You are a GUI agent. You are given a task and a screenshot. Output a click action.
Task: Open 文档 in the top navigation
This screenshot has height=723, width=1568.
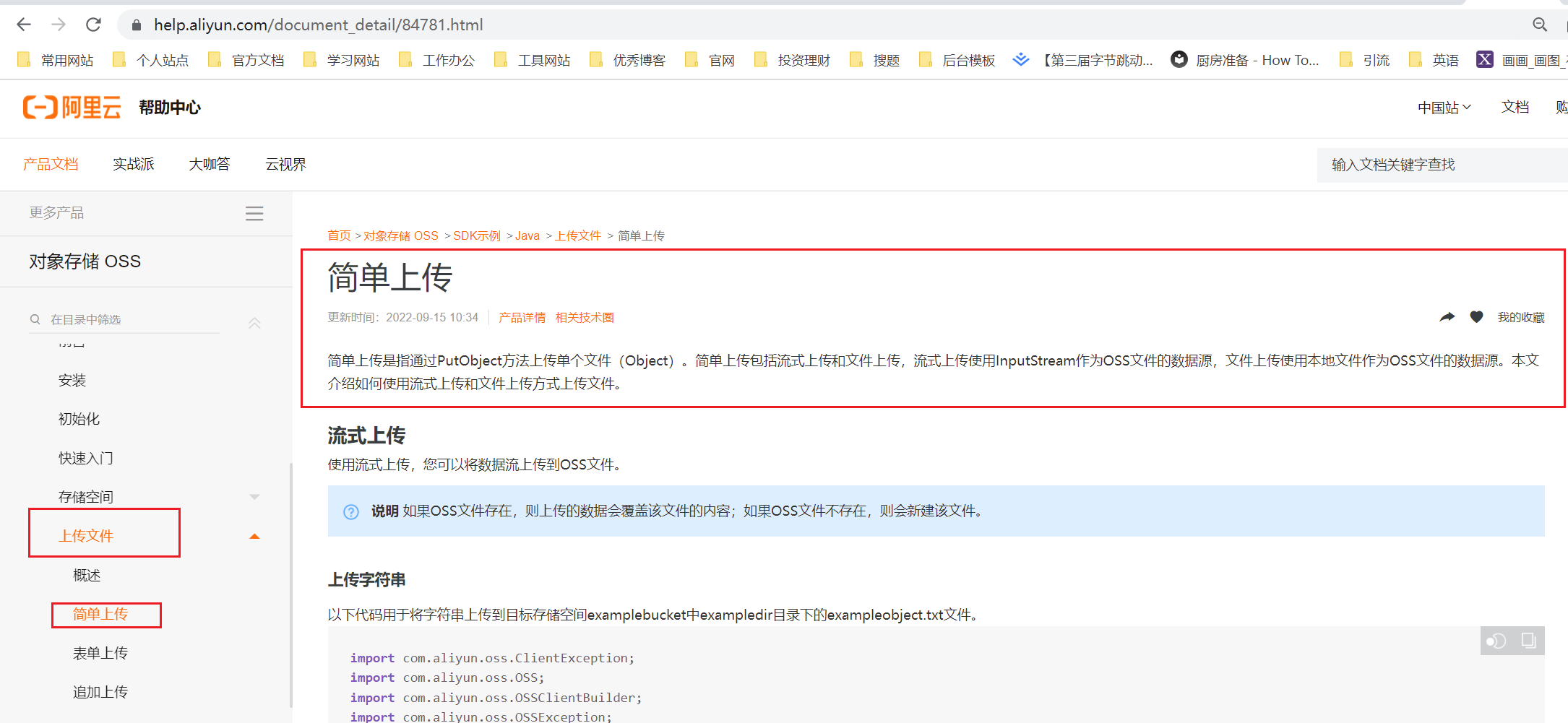click(x=1515, y=108)
